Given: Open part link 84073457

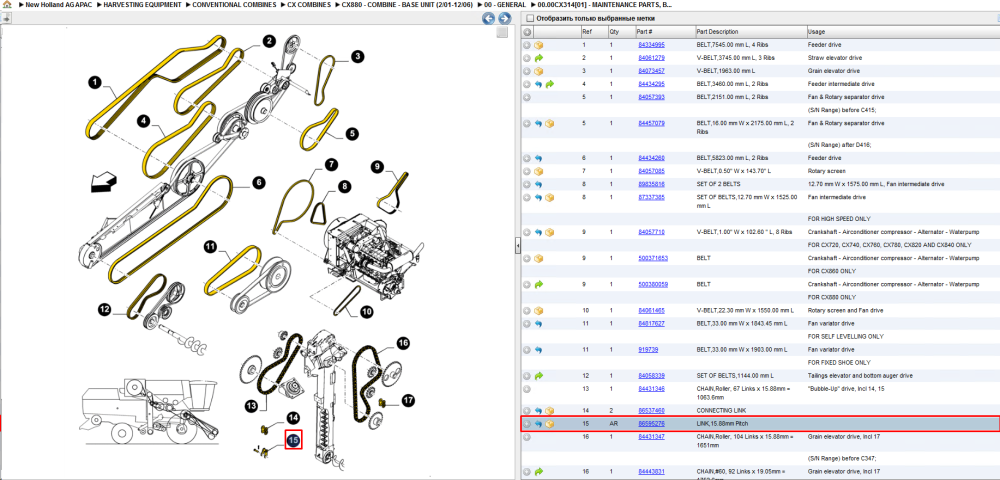Looking at the screenshot, I should tap(651, 71).
